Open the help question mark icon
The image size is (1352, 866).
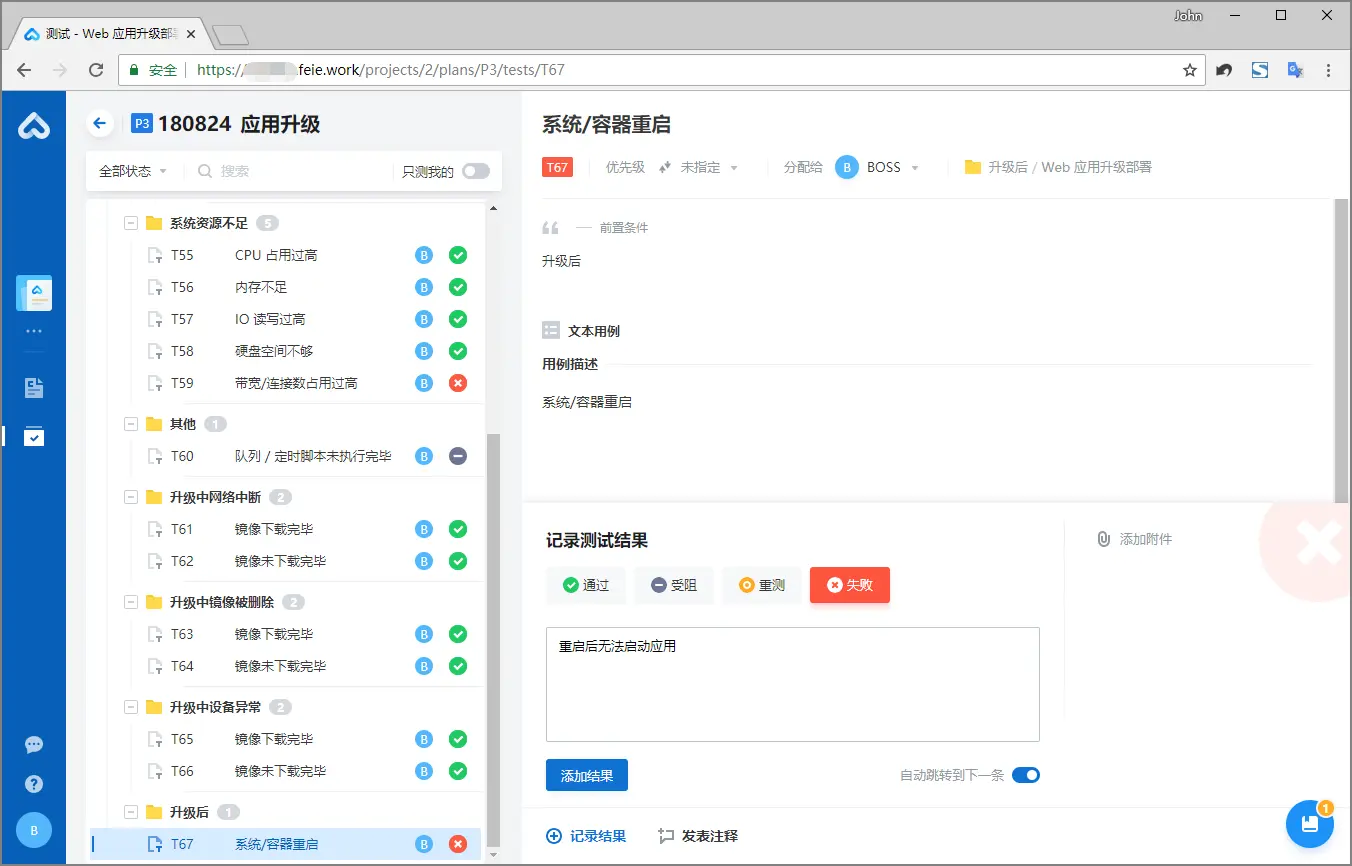click(x=34, y=784)
